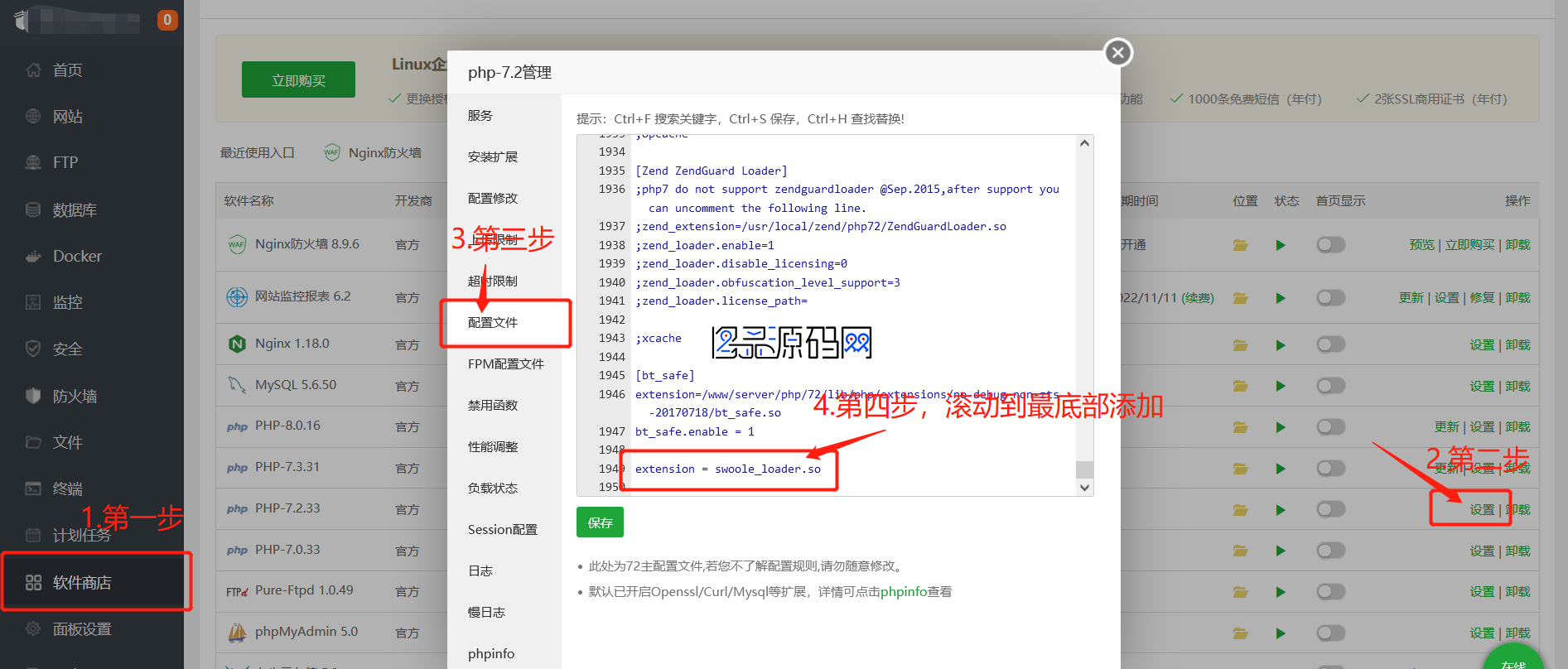The image size is (1568, 669).
Task: Toggle homepage display for Pure-Ftpd 1.0.49
Action: [x=1331, y=592]
